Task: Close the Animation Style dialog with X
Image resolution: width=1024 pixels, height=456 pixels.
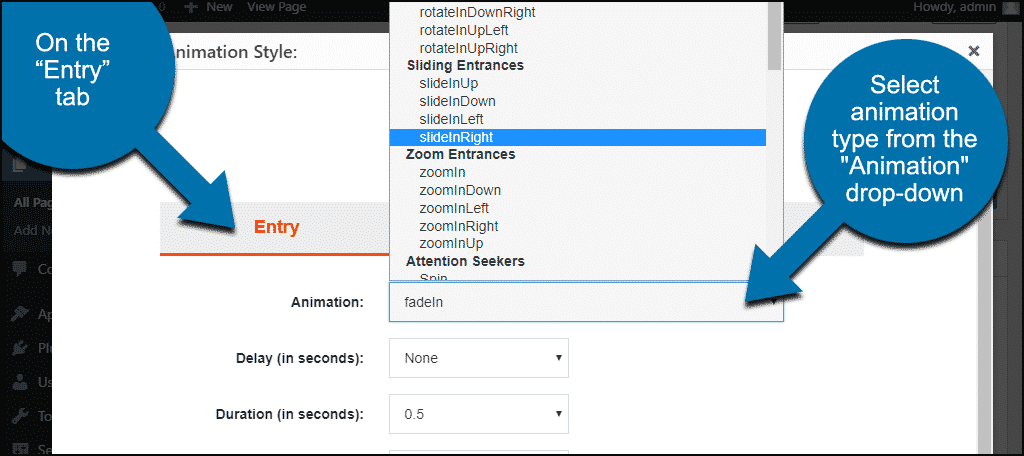Action: (974, 51)
